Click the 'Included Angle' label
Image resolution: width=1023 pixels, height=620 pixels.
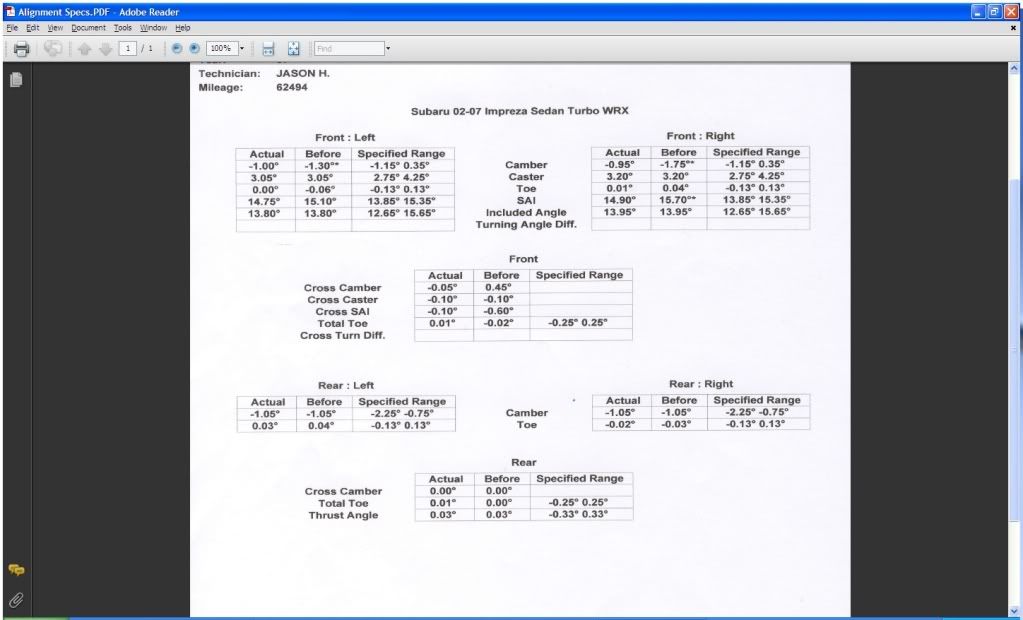tap(526, 213)
